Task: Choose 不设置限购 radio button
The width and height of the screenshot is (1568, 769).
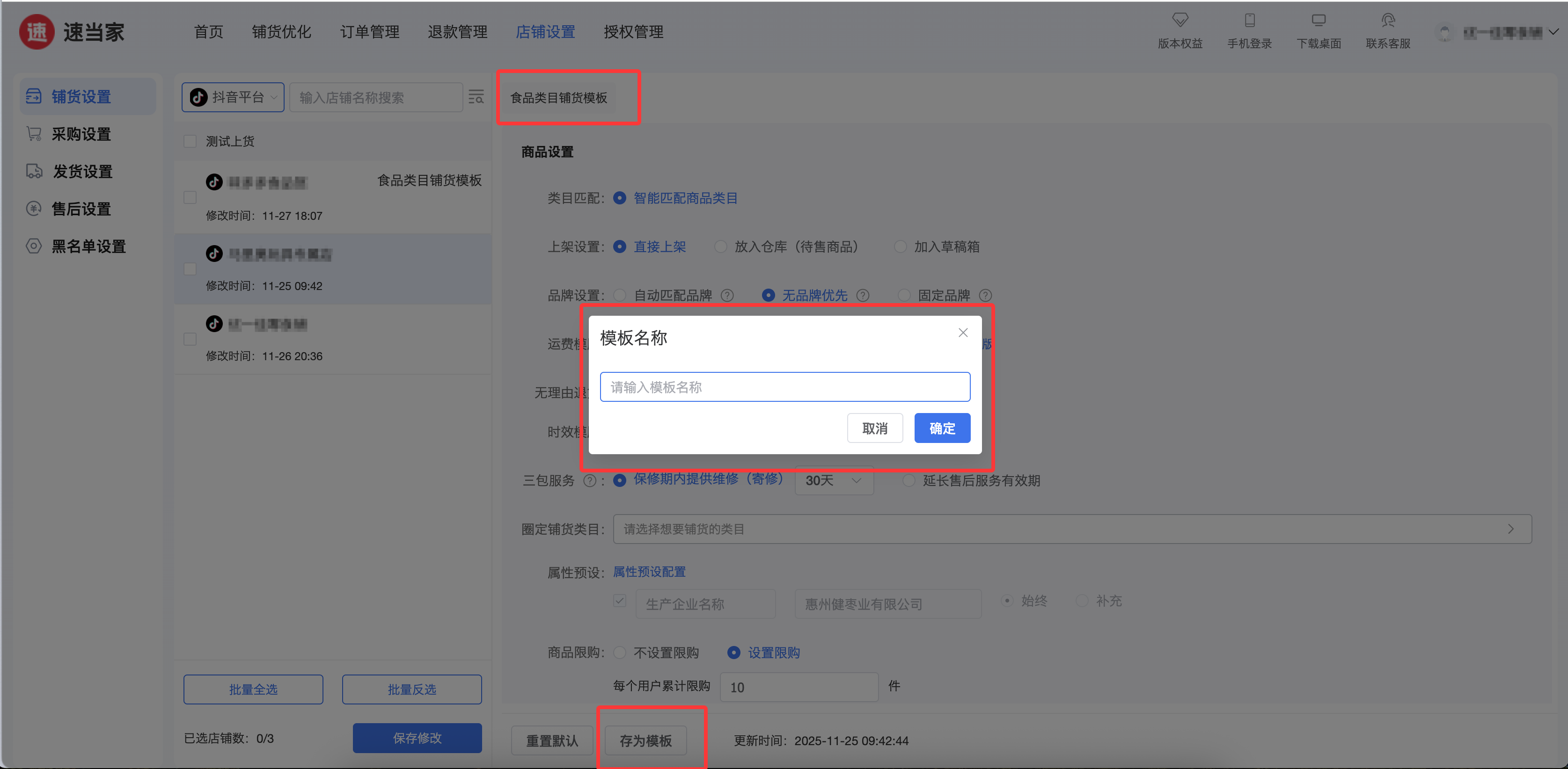Action: (x=620, y=652)
